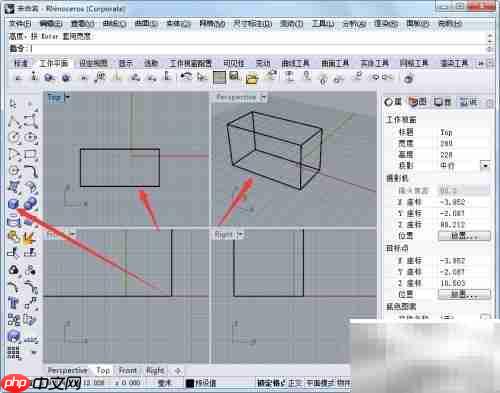This screenshot has height=393, width=500.
Task: Click the 毫米 units status bar entry
Action: 164,383
